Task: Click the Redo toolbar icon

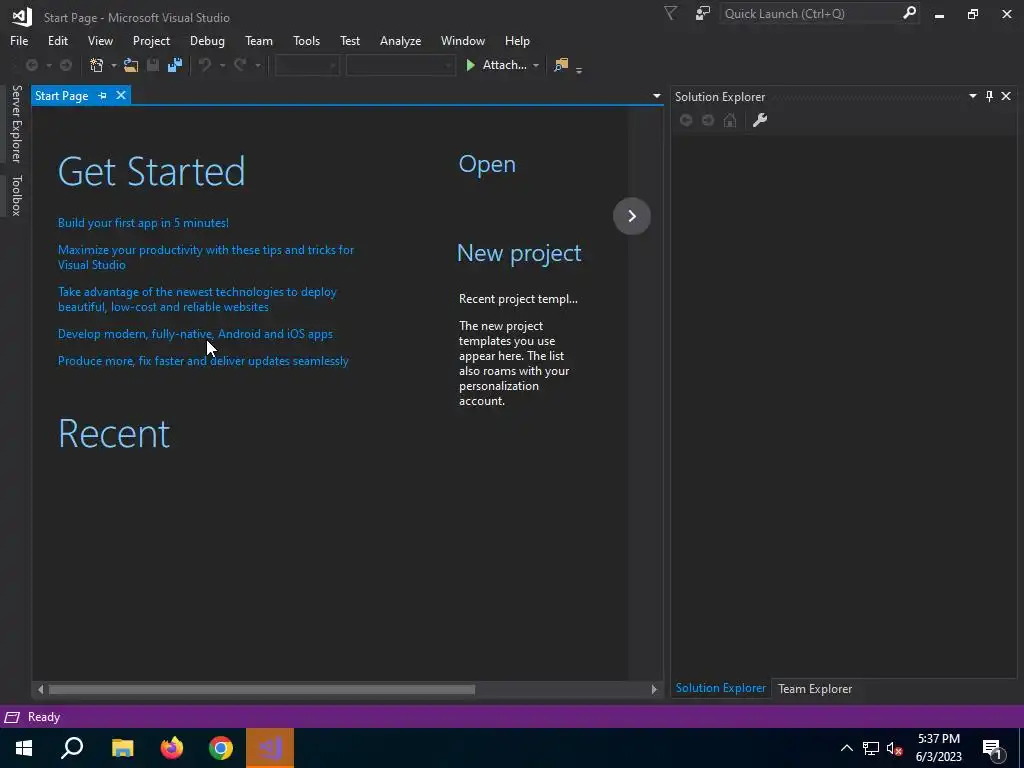Action: [240, 65]
